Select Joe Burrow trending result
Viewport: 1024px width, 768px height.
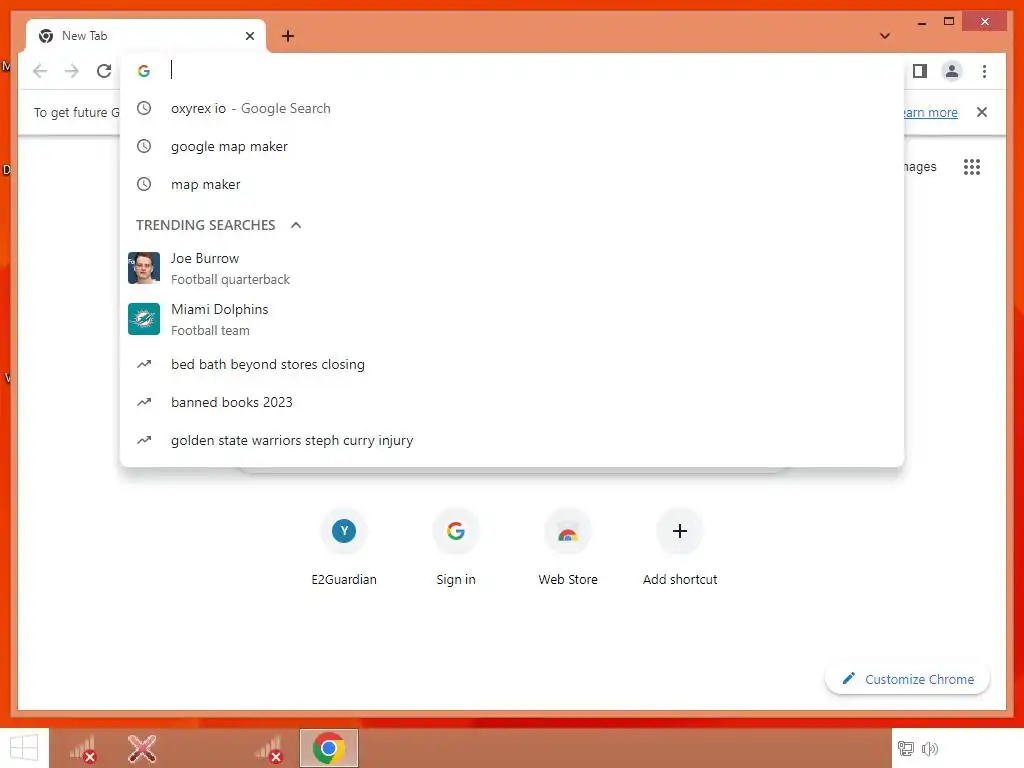[x=512, y=268]
